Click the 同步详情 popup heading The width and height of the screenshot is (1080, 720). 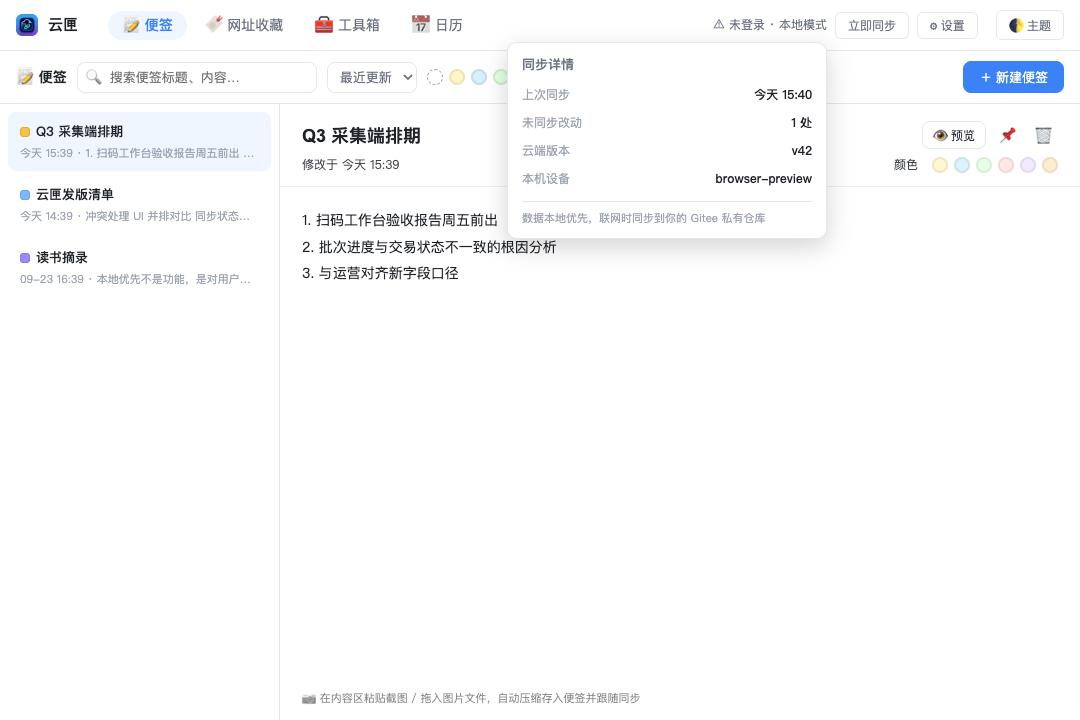[548, 64]
